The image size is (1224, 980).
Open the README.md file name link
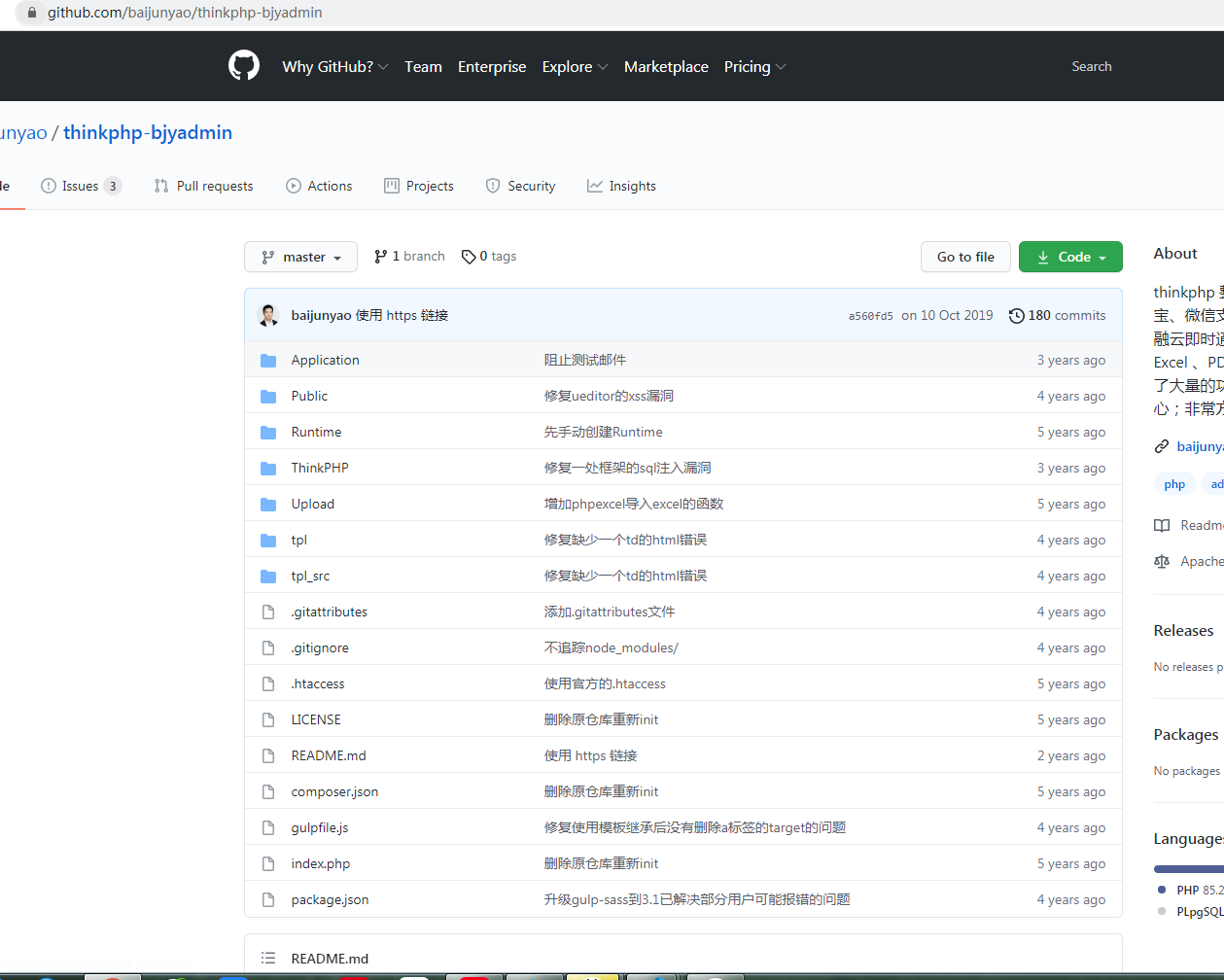pos(329,755)
